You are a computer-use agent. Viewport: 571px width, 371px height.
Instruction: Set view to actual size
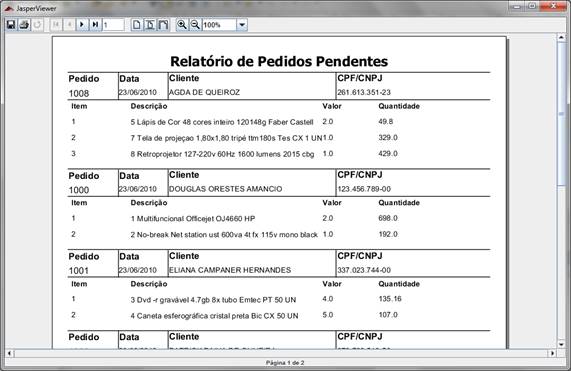(x=137, y=25)
